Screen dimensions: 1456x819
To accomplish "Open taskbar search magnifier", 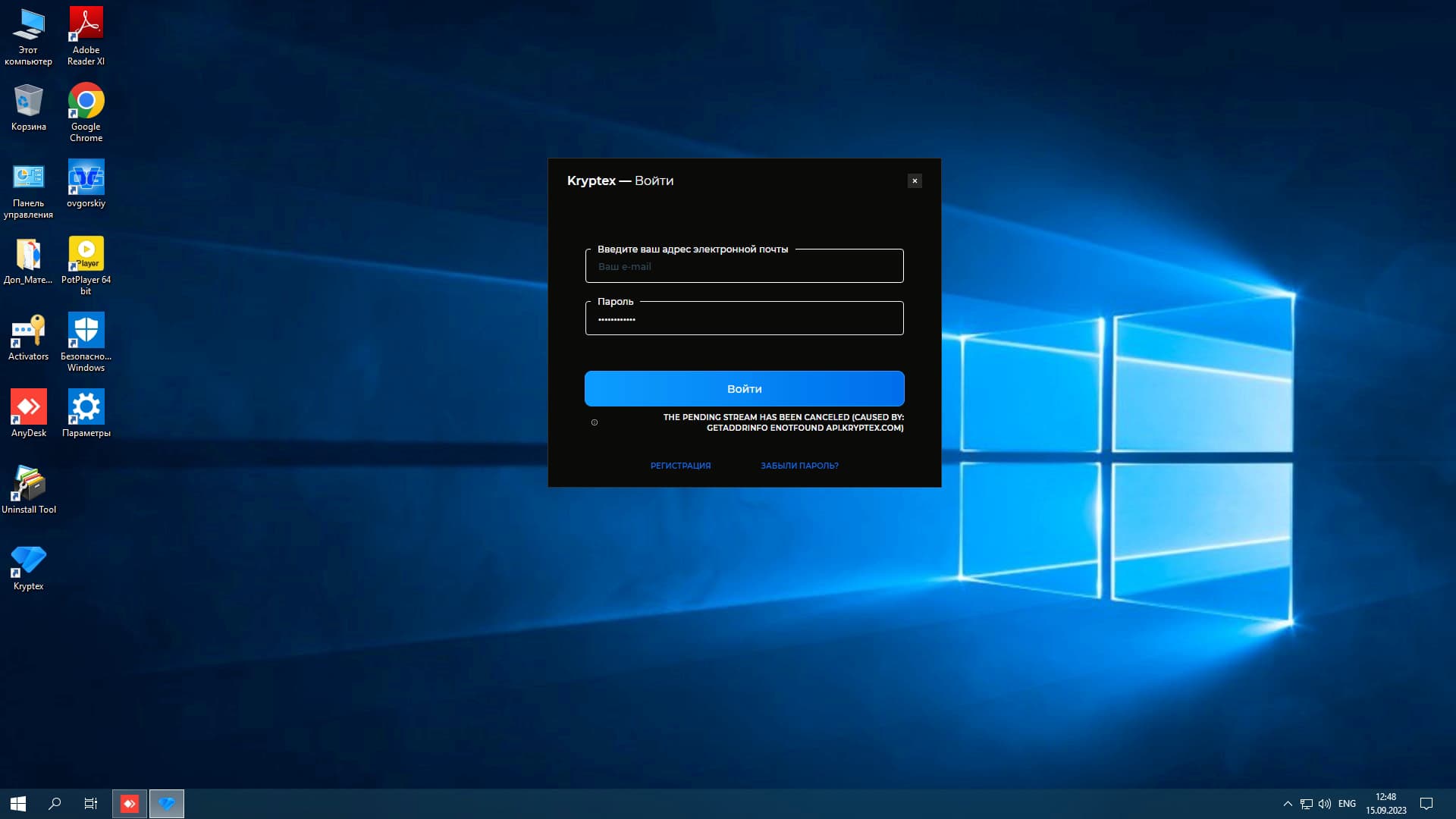I will point(55,804).
